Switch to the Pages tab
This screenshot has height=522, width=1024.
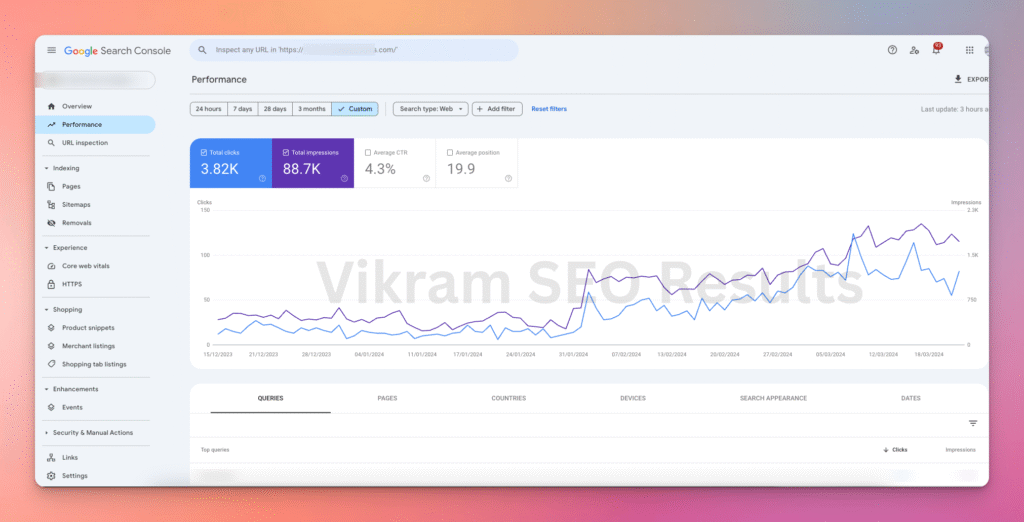tap(387, 398)
